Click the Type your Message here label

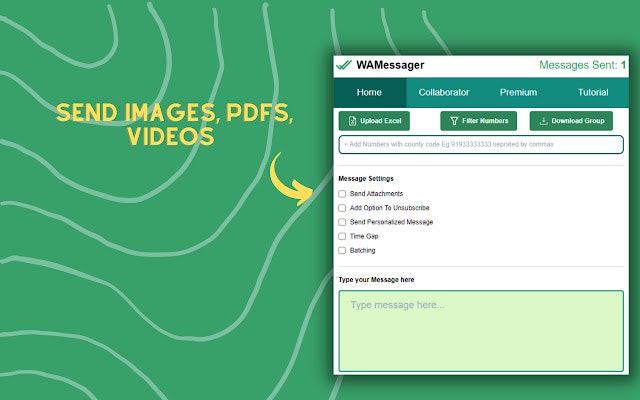click(376, 280)
